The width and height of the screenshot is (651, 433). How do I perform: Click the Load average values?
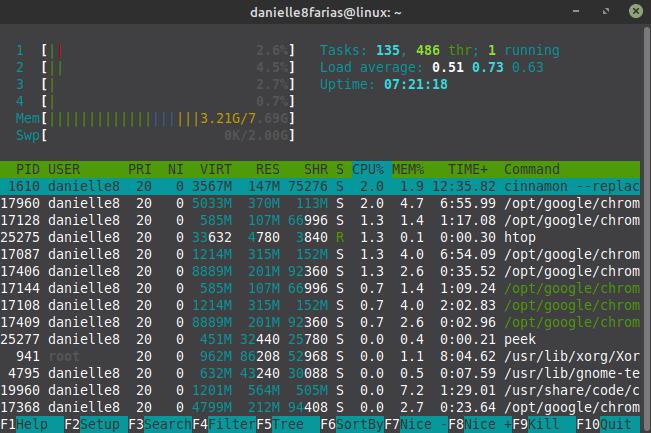pyautogui.click(x=487, y=67)
